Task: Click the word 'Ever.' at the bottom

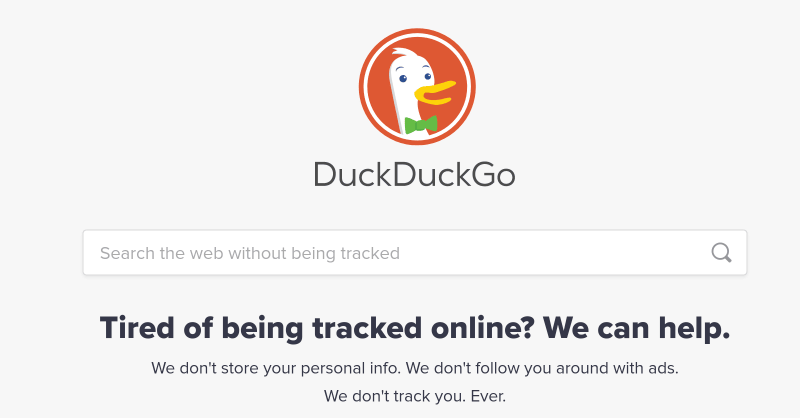Action: point(488,396)
